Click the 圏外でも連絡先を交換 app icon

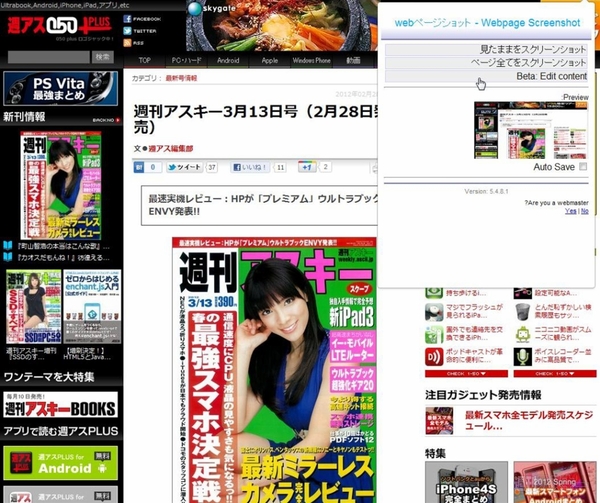434,334
